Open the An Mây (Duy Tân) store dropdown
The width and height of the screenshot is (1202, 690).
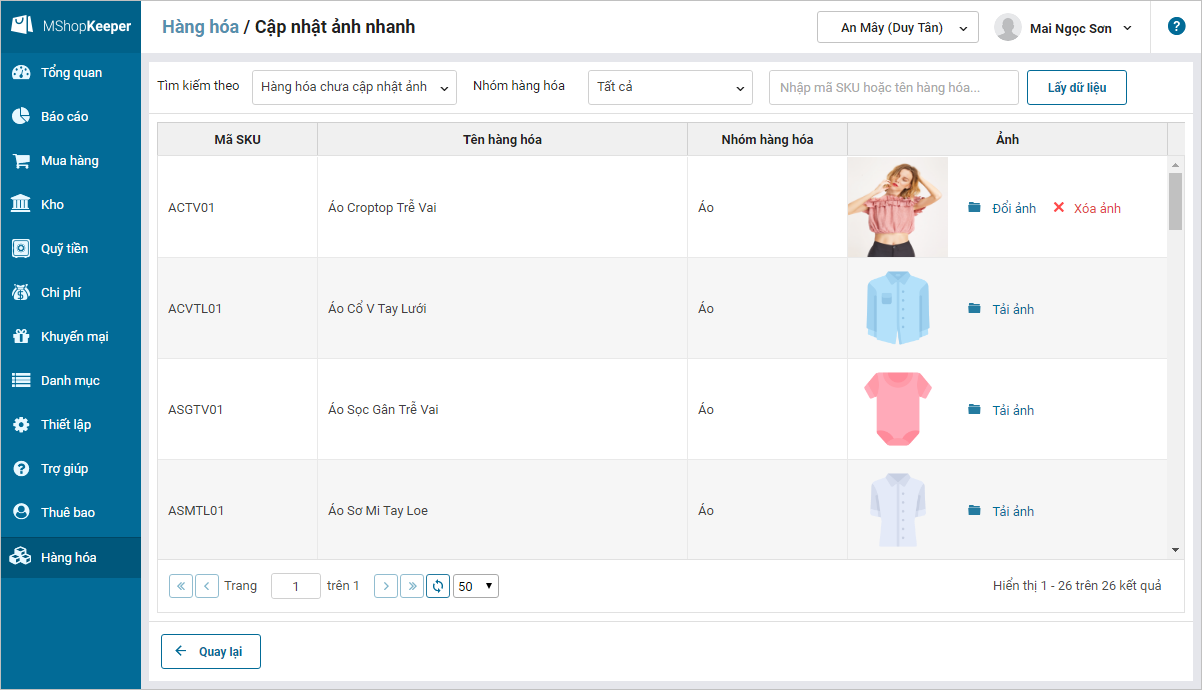pyautogui.click(x=897, y=28)
